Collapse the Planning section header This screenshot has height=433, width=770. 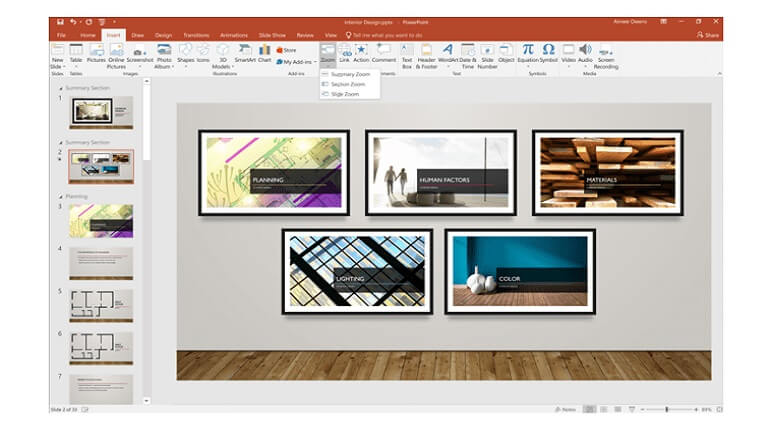click(x=61, y=197)
